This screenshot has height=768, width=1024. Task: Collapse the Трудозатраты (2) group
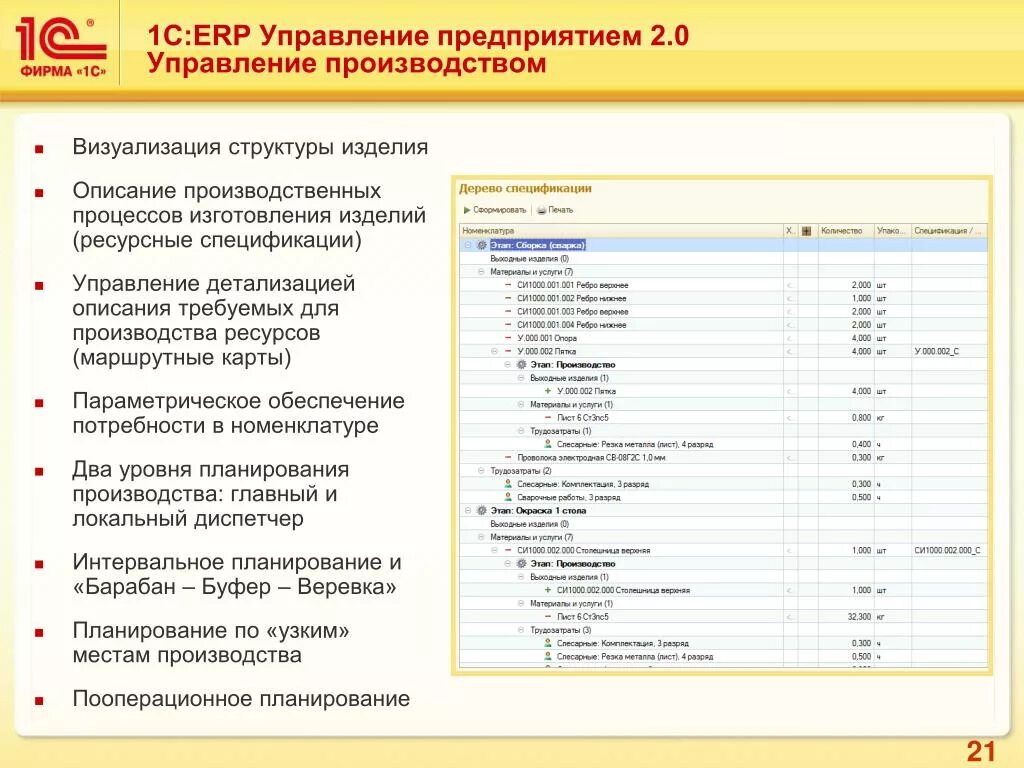(x=481, y=471)
